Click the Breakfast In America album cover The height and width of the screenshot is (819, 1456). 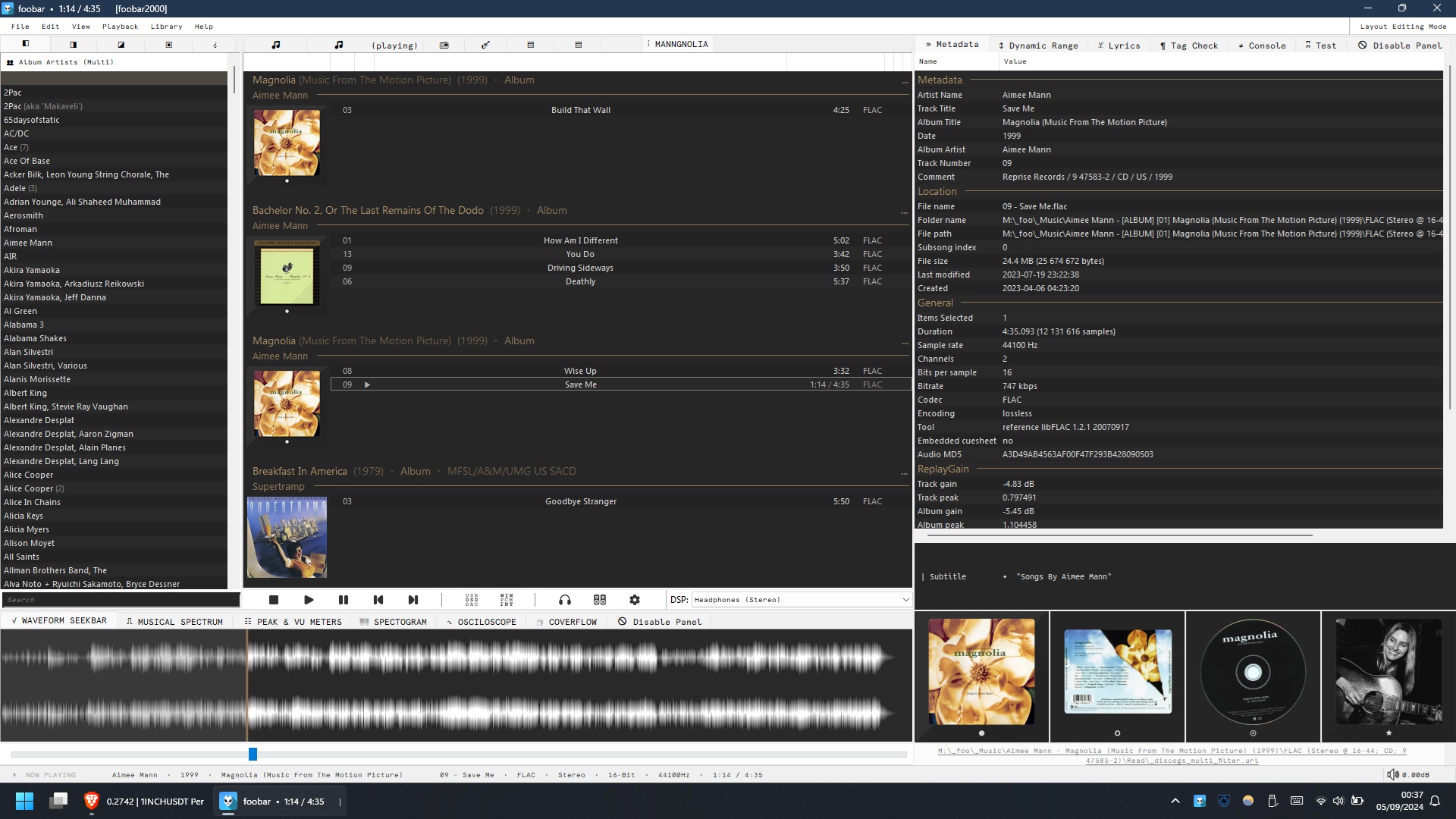pos(287,537)
